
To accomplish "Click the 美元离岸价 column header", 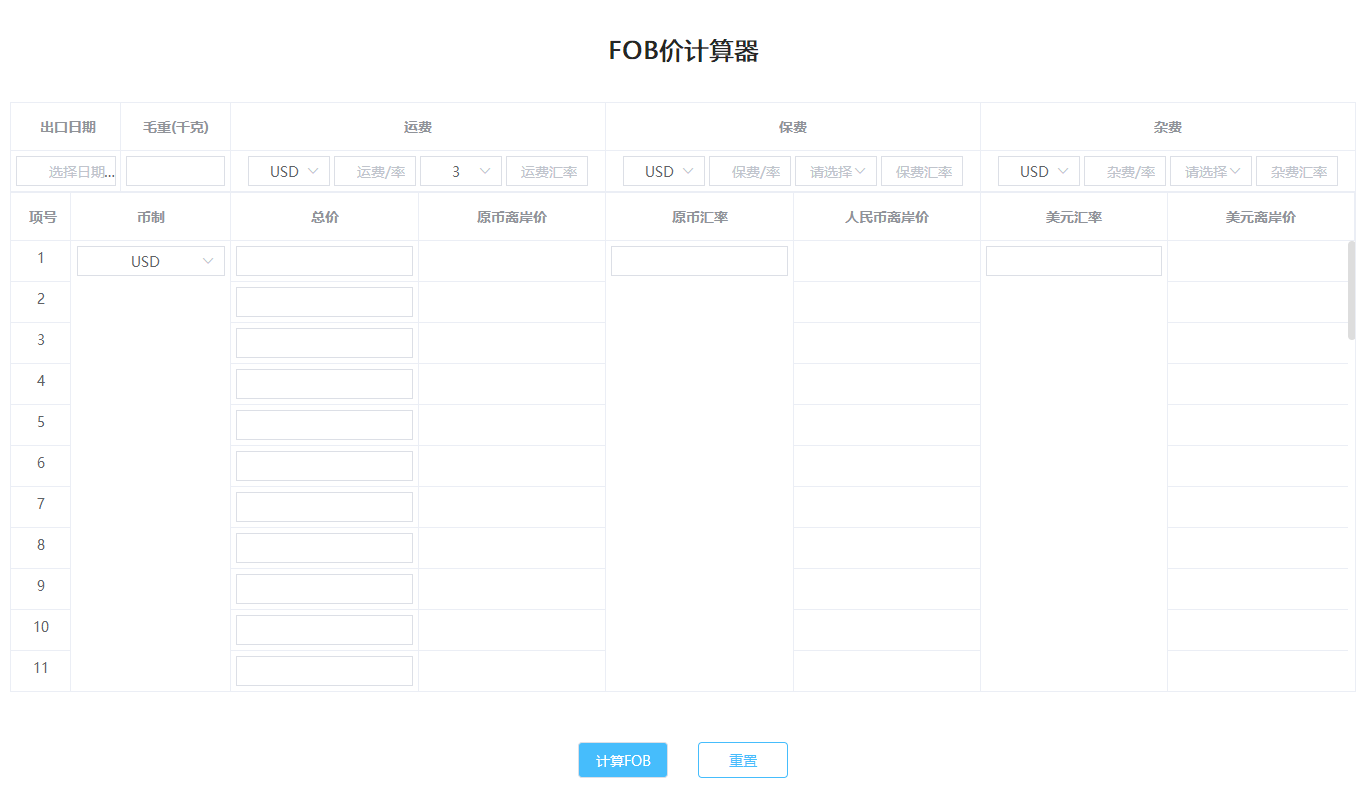I will pyautogui.click(x=1261, y=217).
